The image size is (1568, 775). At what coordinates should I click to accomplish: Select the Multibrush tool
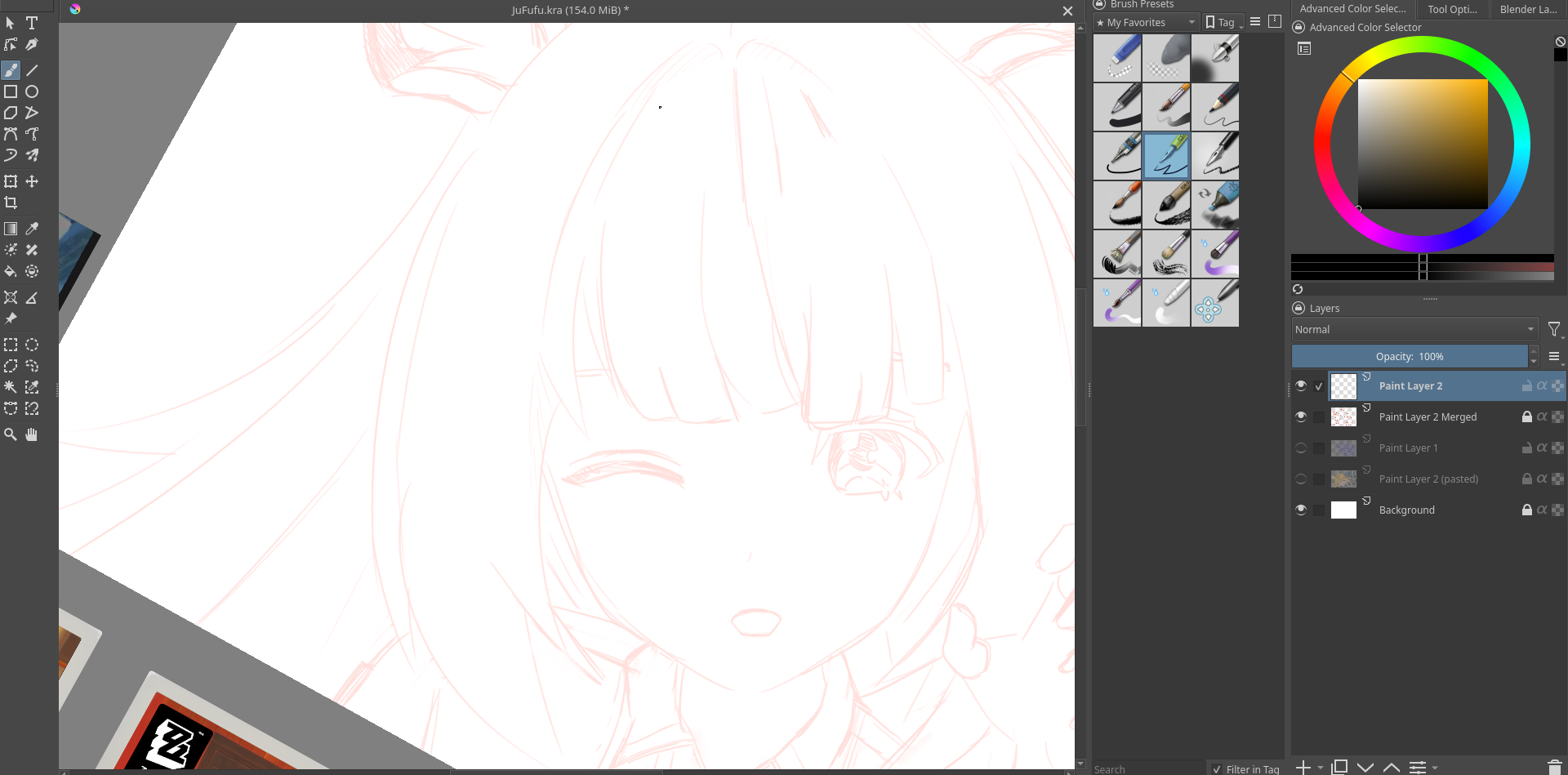click(32, 155)
